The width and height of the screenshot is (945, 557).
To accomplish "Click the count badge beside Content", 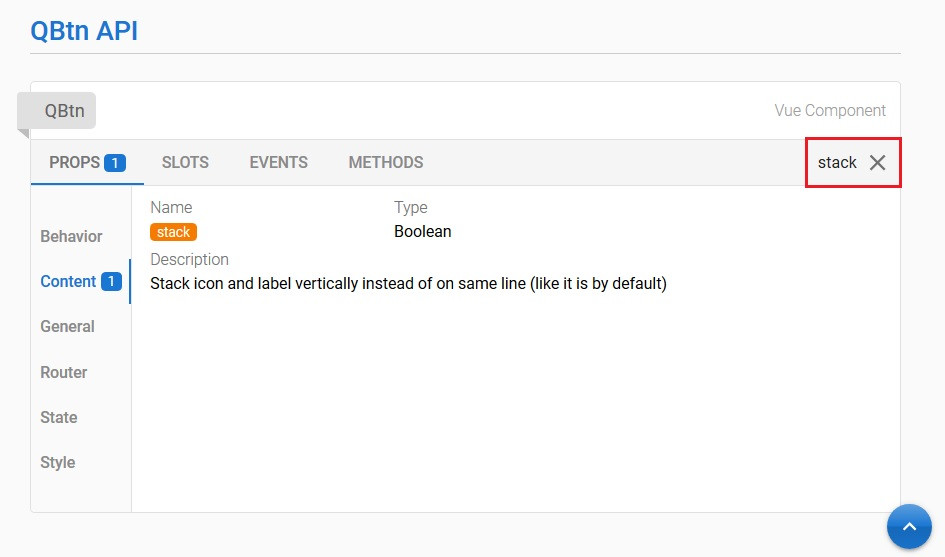I will click(x=111, y=282).
